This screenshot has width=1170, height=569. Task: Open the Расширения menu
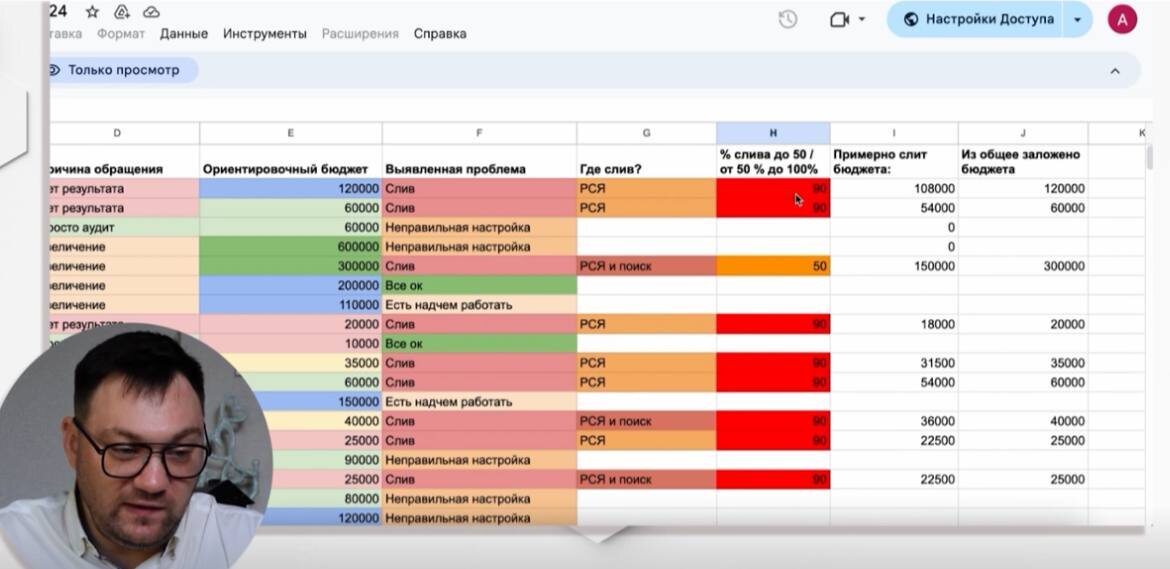(x=360, y=34)
